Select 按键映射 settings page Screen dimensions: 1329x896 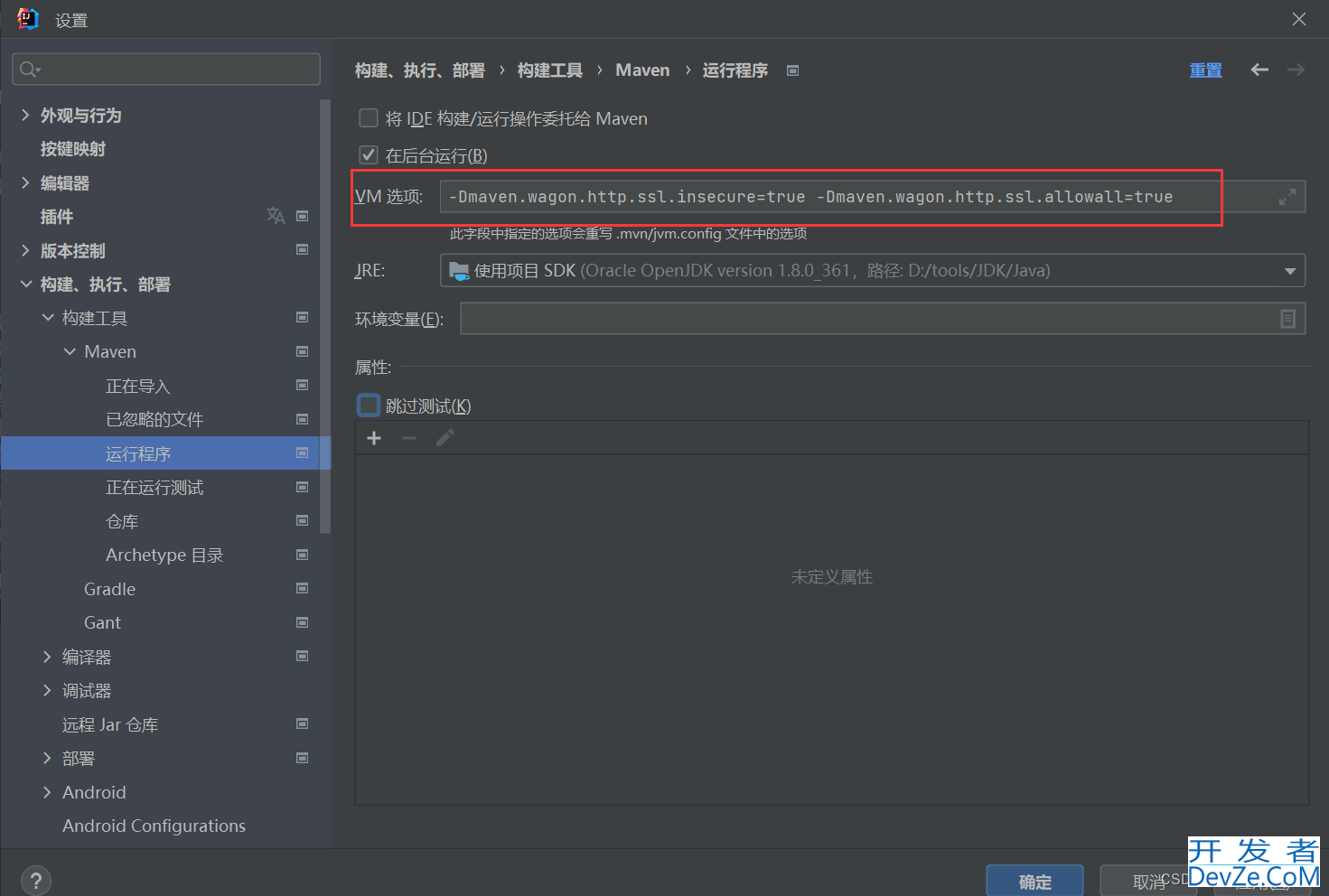pyautogui.click(x=73, y=149)
